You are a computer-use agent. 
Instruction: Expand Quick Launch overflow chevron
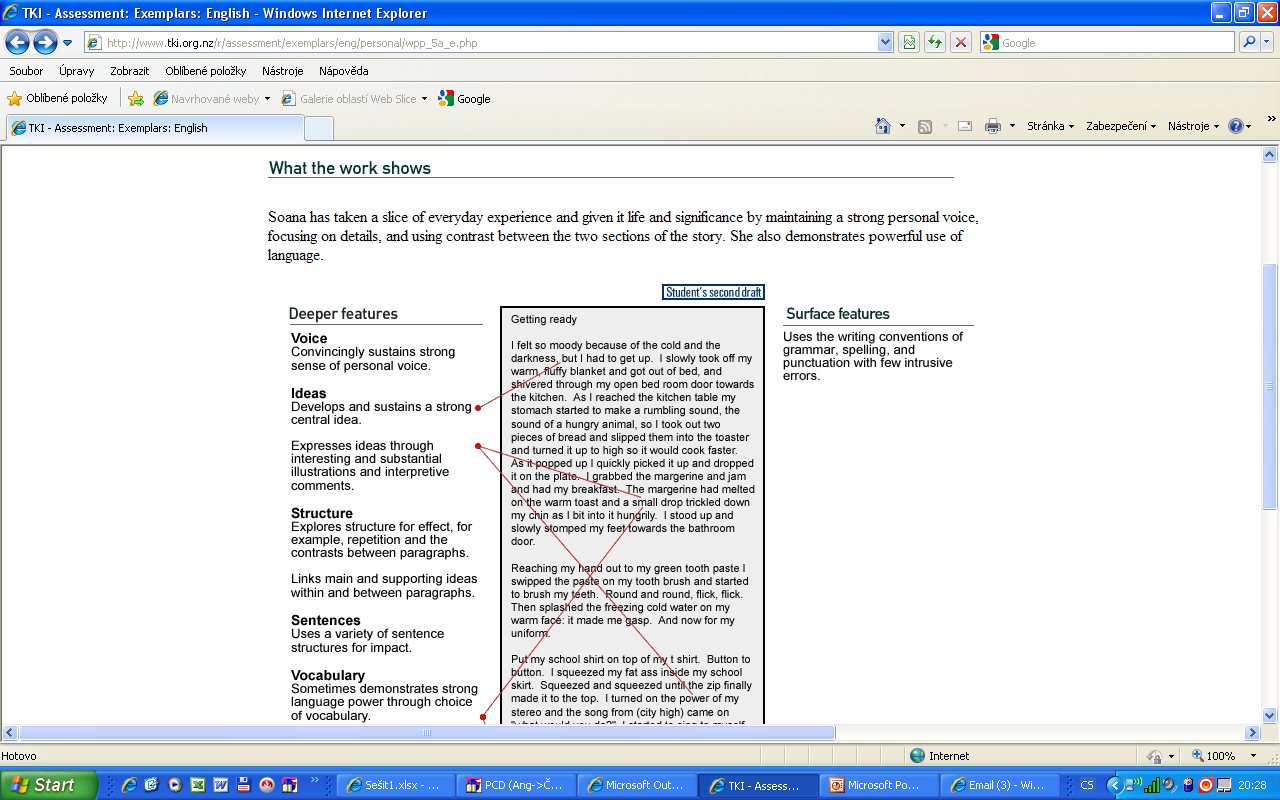[x=315, y=780]
